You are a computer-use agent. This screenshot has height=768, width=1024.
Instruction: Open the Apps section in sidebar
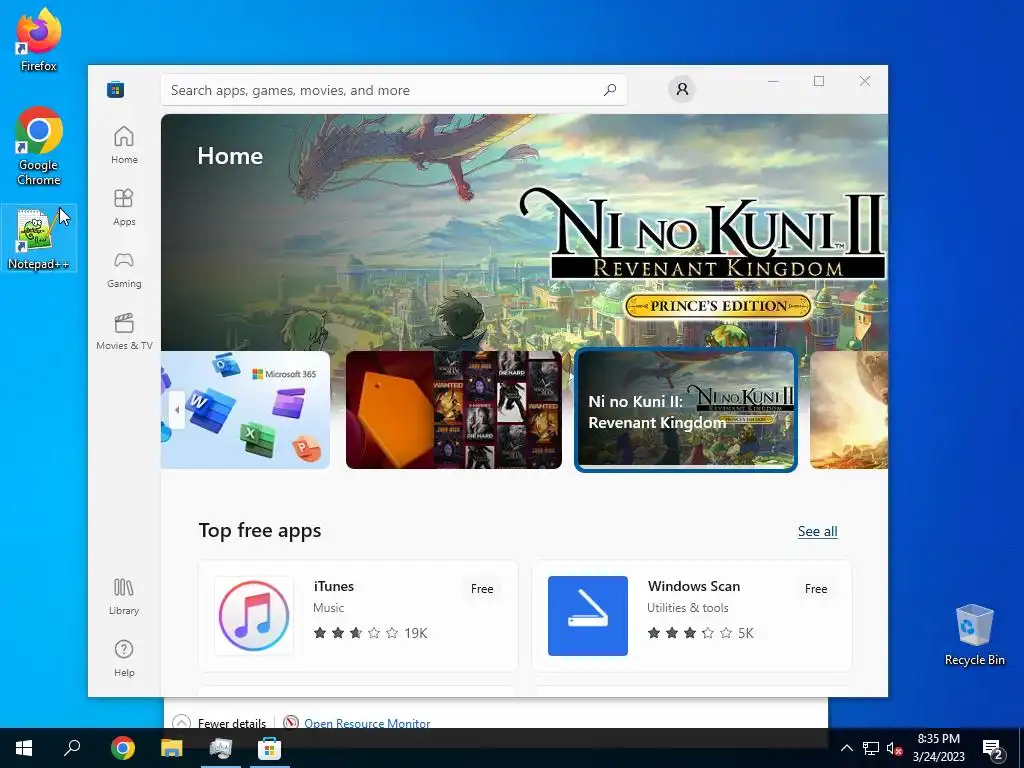coord(124,207)
